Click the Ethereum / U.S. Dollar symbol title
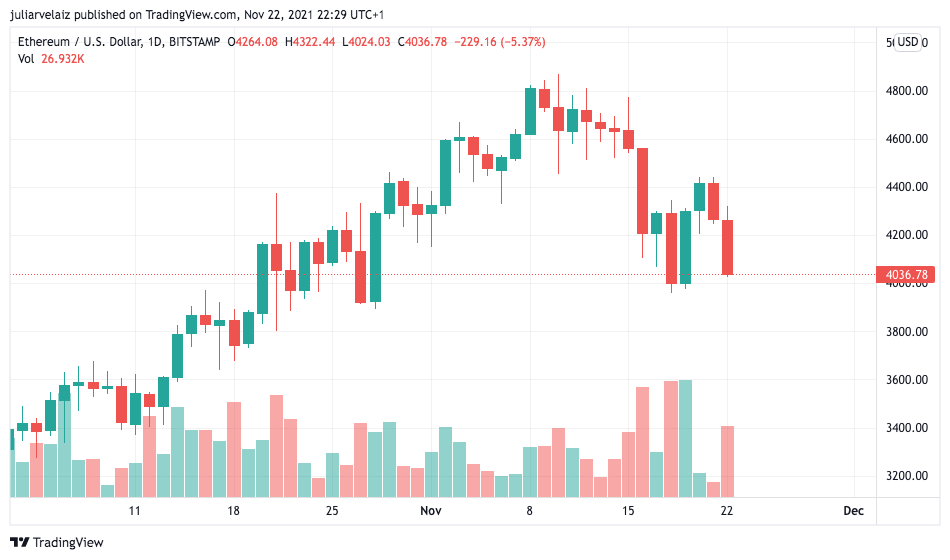Screen dimensions: 950x560 click(80, 42)
